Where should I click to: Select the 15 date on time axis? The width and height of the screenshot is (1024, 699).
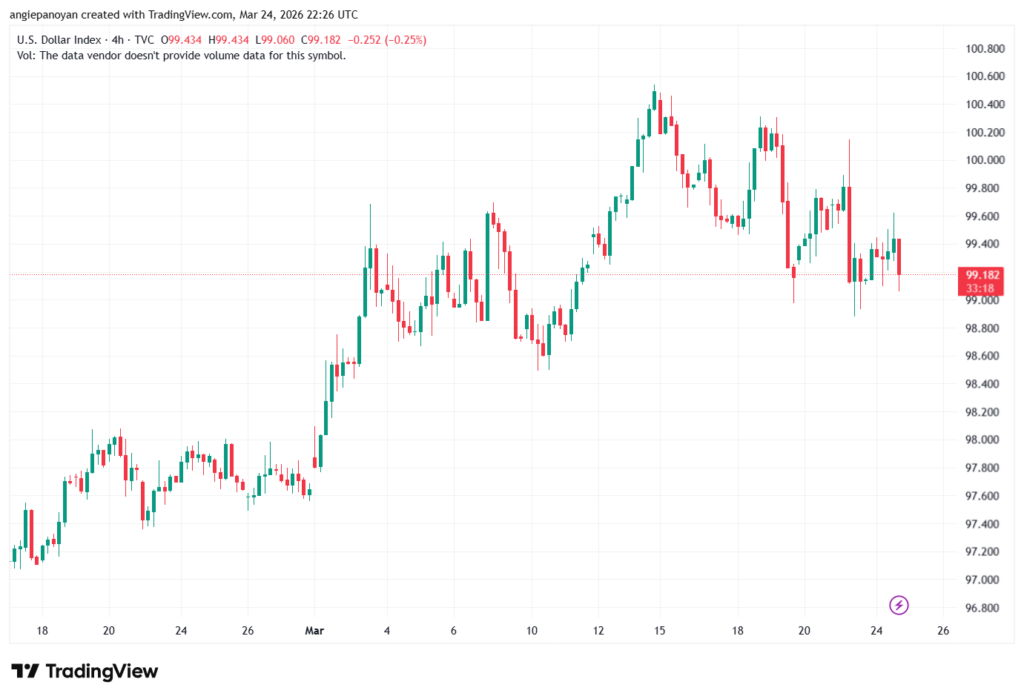[x=660, y=631]
